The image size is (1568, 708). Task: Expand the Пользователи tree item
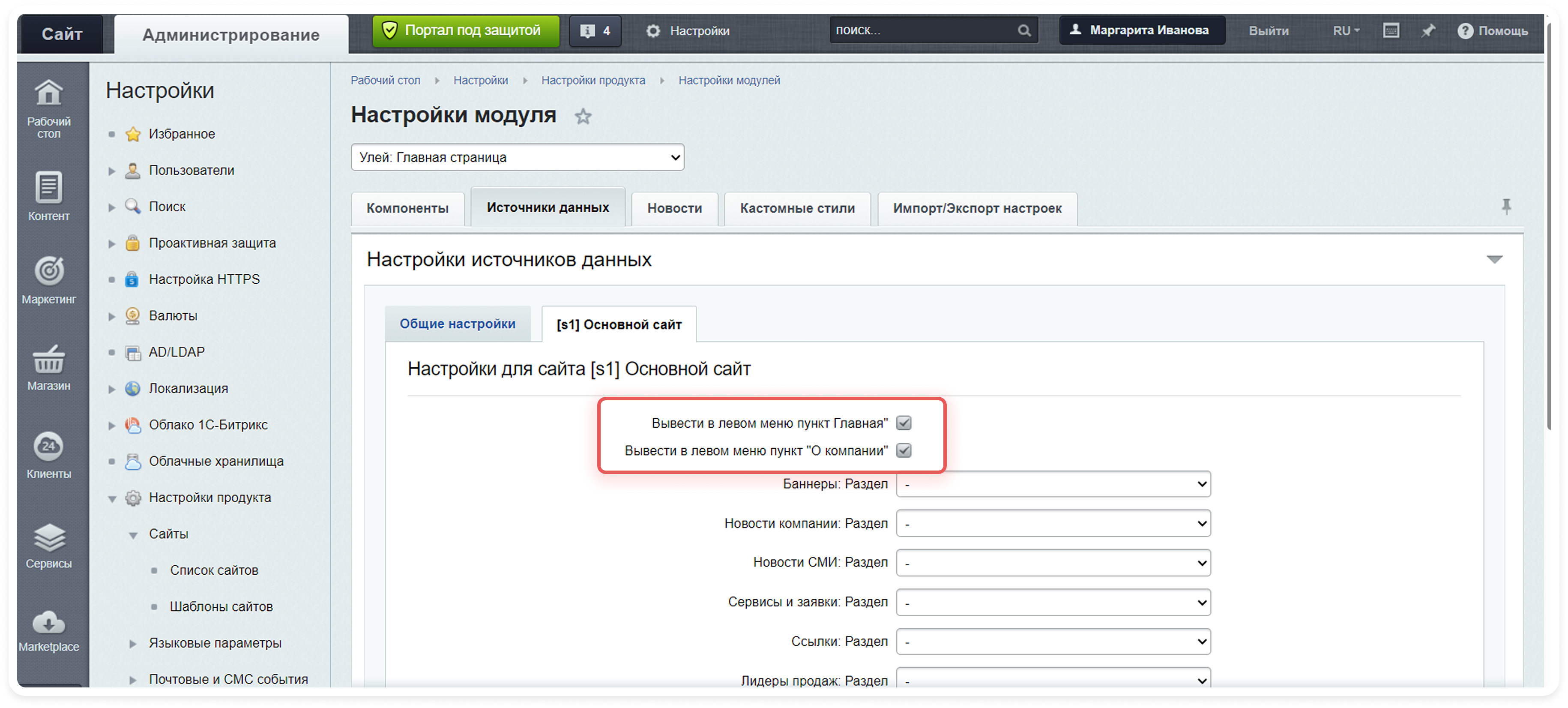coord(112,171)
